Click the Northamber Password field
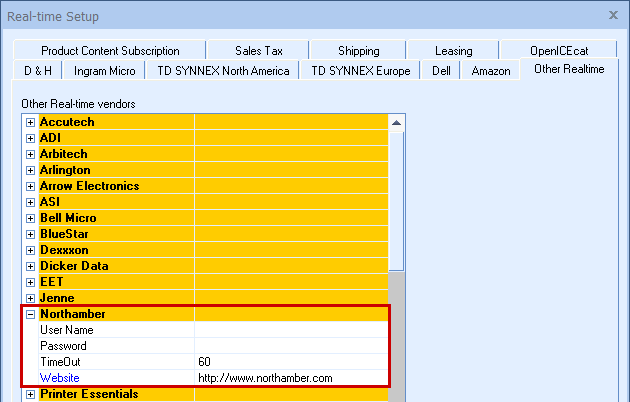This screenshot has height=402, width=630. (290, 346)
